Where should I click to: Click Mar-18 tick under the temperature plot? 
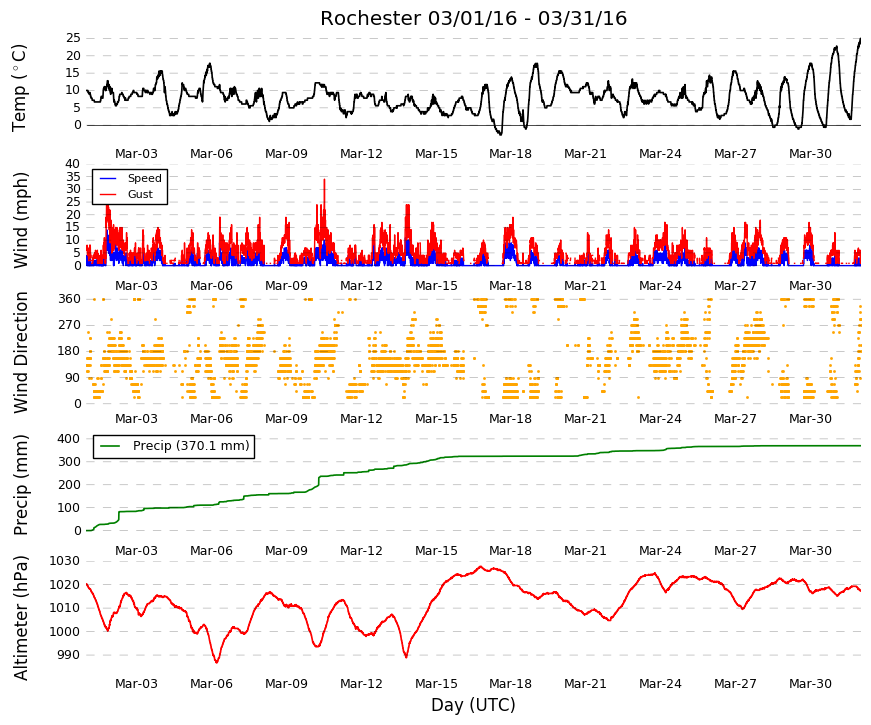(510, 154)
